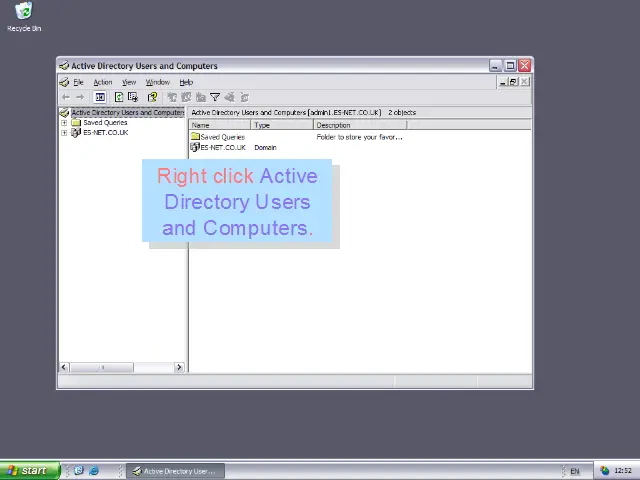Open filter options with the funnel icon
Image resolution: width=640 pixels, height=480 pixels.
[x=215, y=97]
